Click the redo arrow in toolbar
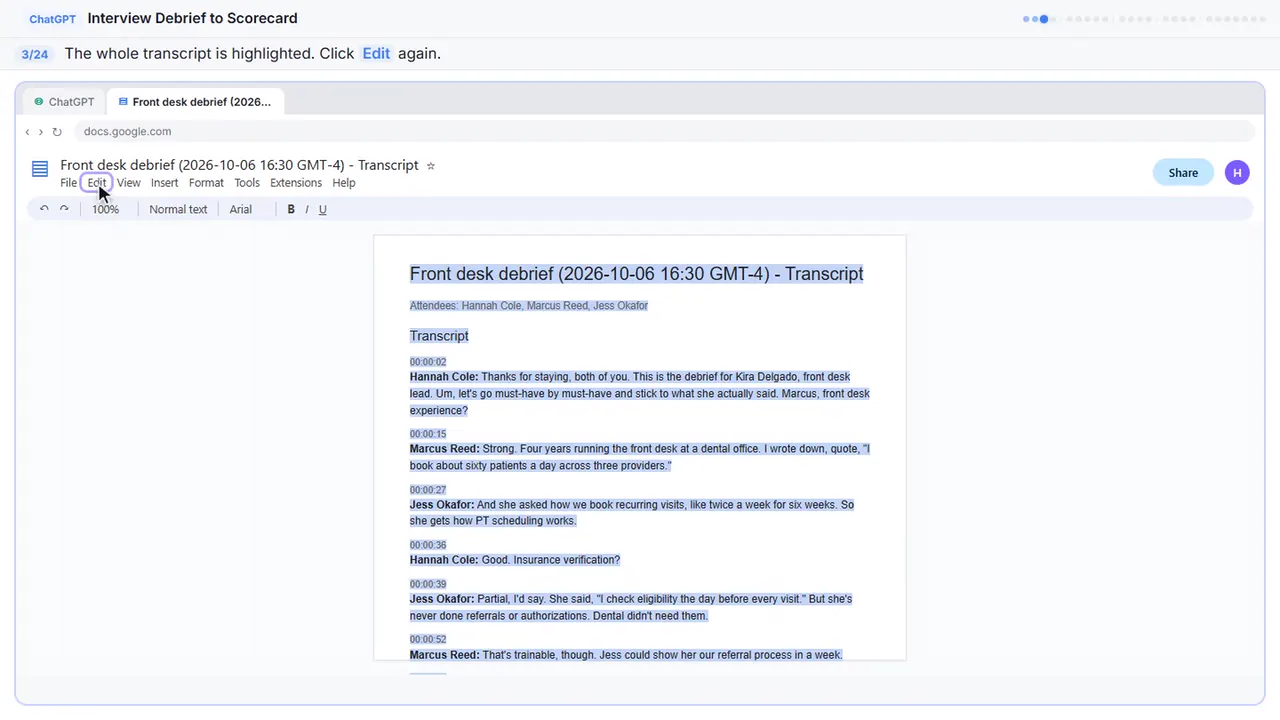 64,209
